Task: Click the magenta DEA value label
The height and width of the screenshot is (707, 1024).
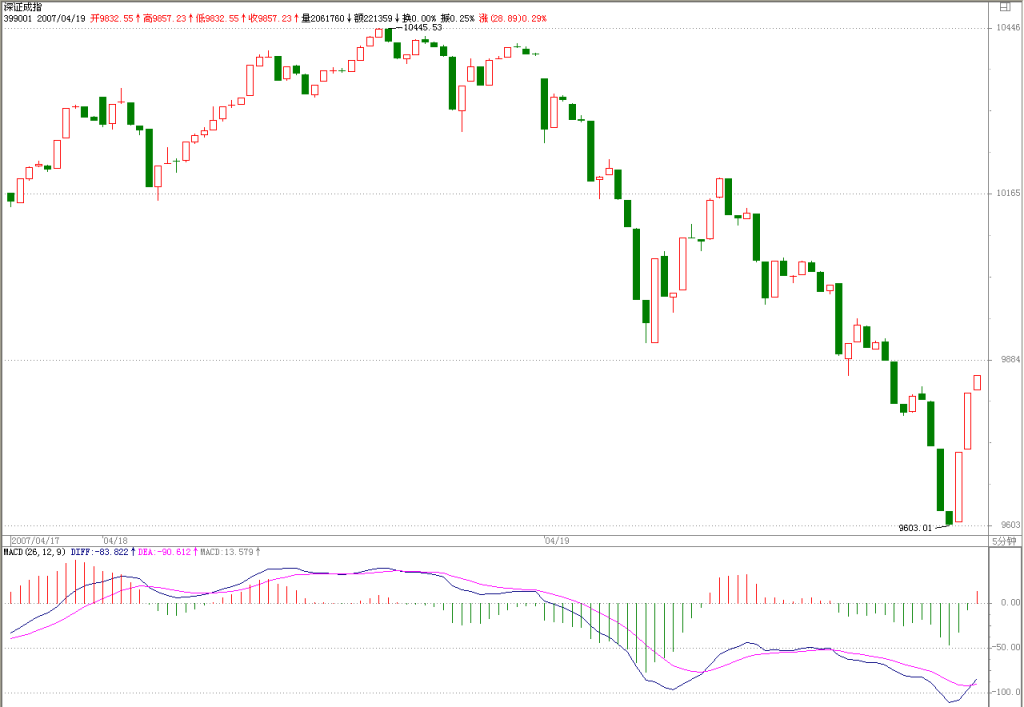Action: point(167,552)
